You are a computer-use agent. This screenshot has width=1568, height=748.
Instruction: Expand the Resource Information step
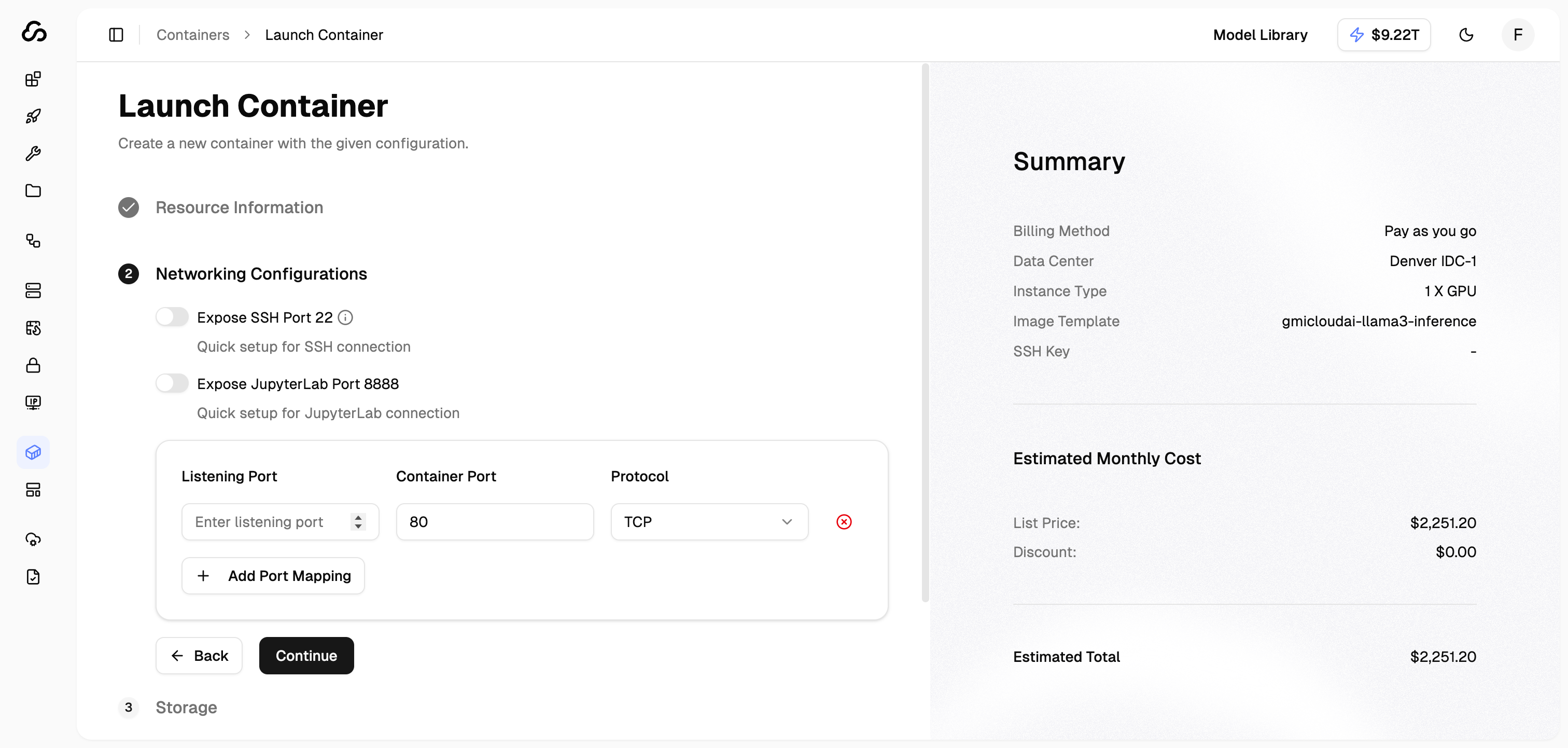coord(239,207)
